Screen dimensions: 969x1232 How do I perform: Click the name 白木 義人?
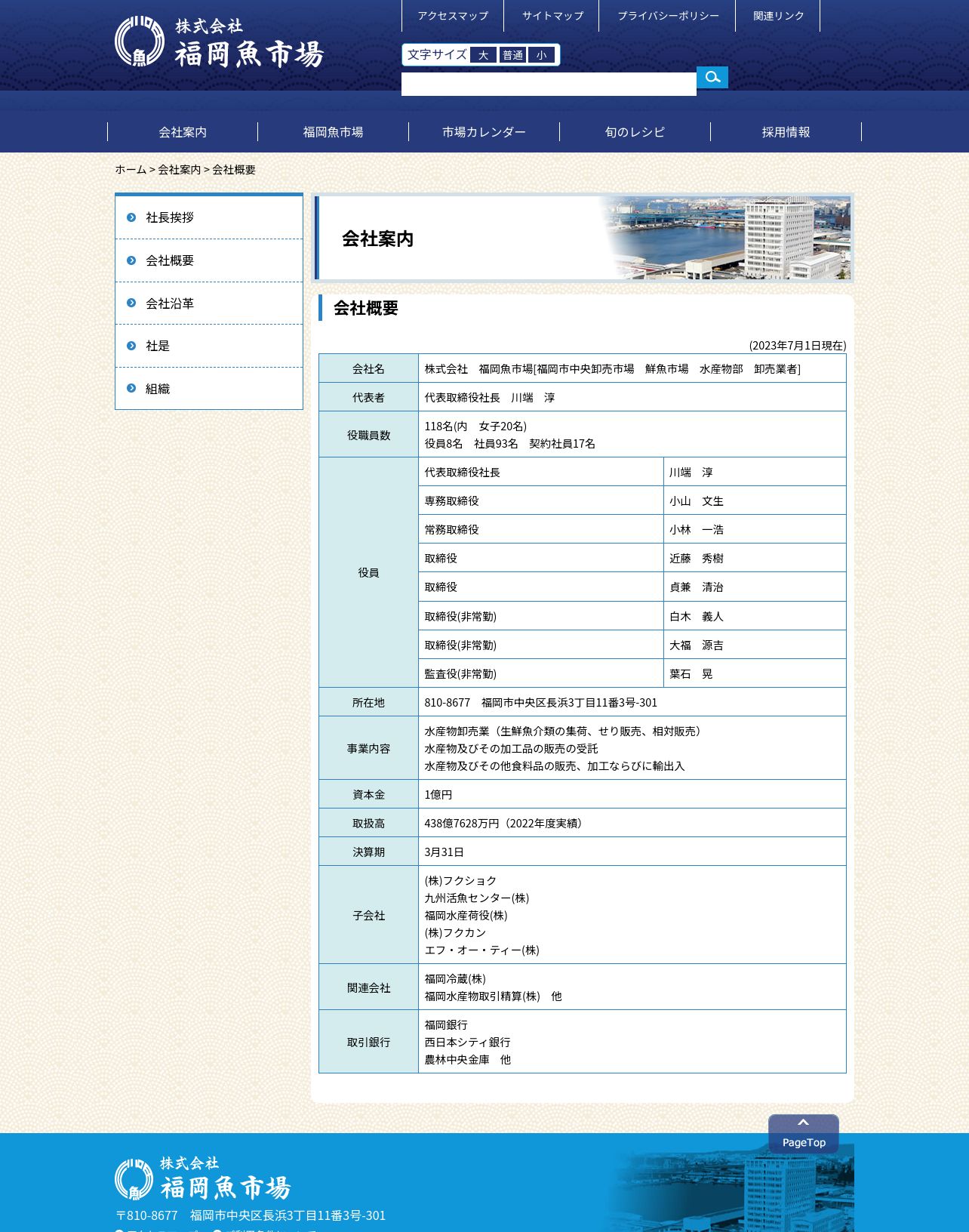coord(697,616)
